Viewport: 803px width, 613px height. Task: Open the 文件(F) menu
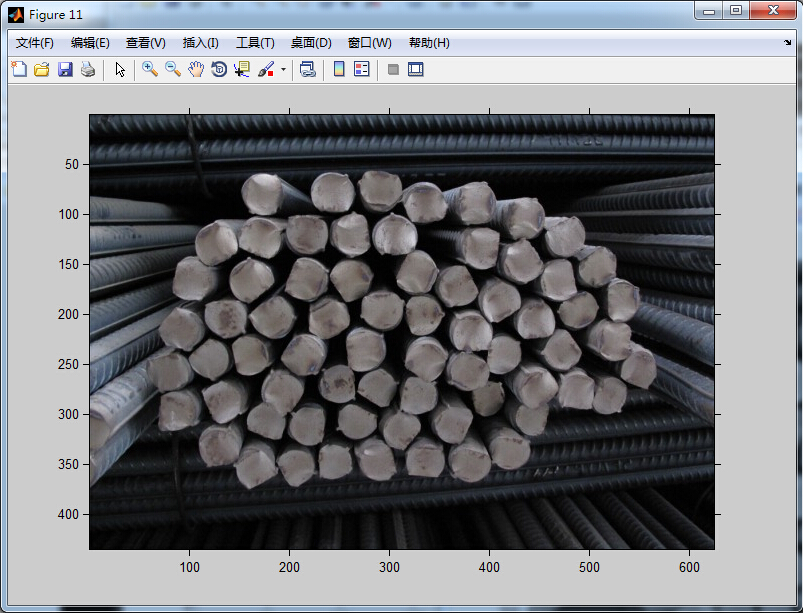[x=35, y=43]
